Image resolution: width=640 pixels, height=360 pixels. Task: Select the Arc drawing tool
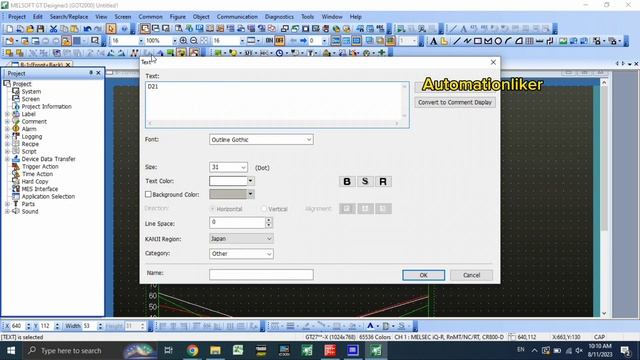(x=508, y=41)
